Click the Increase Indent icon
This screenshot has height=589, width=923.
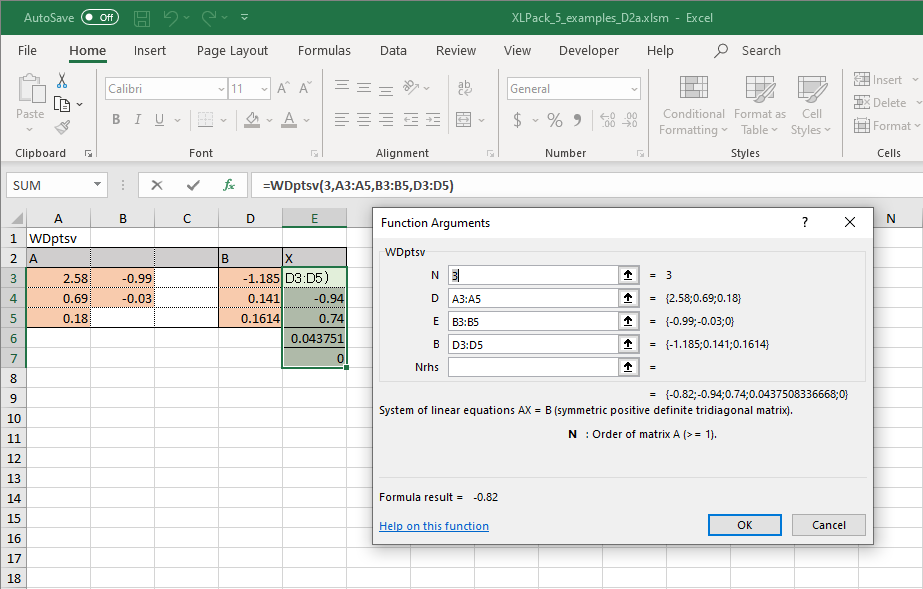433,120
